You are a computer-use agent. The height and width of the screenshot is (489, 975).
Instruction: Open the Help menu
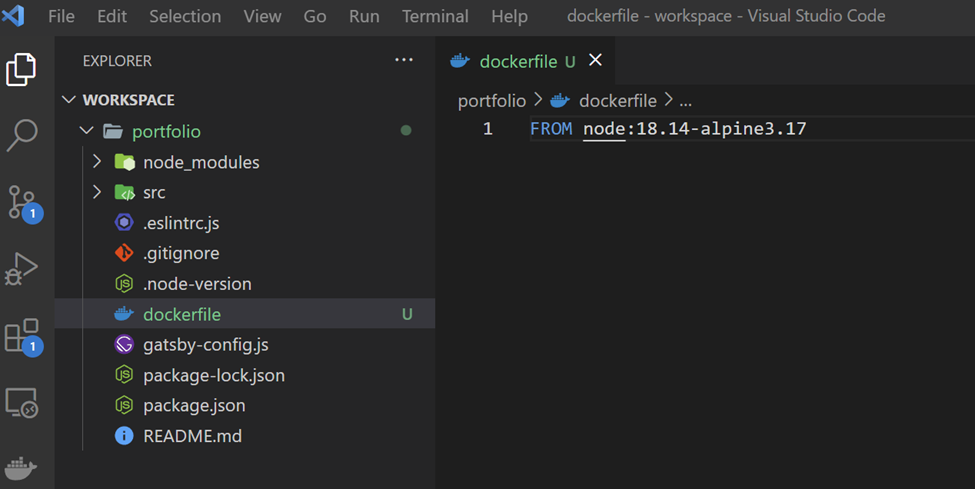(509, 16)
